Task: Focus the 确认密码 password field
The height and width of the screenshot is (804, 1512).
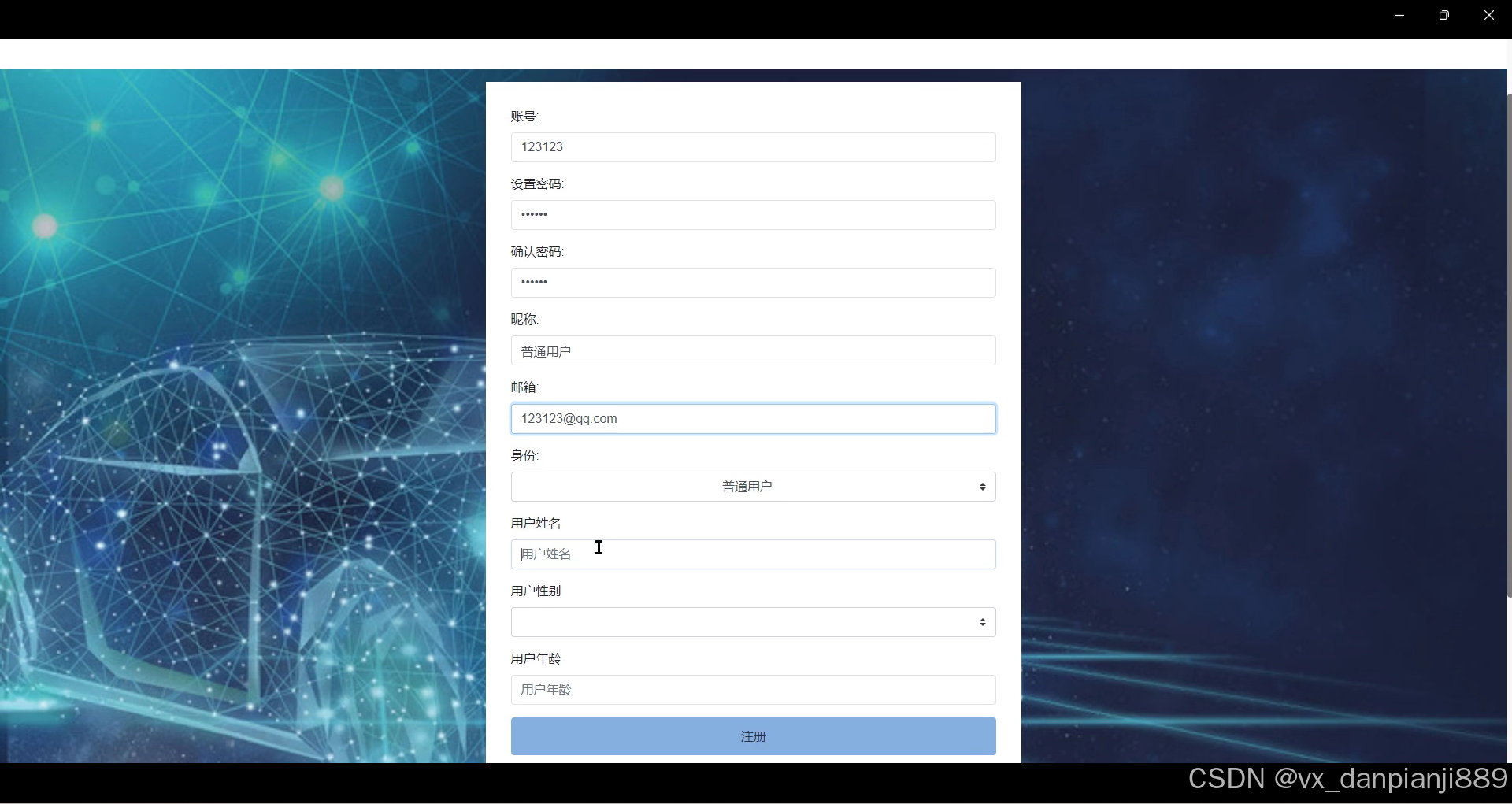Action: click(753, 283)
